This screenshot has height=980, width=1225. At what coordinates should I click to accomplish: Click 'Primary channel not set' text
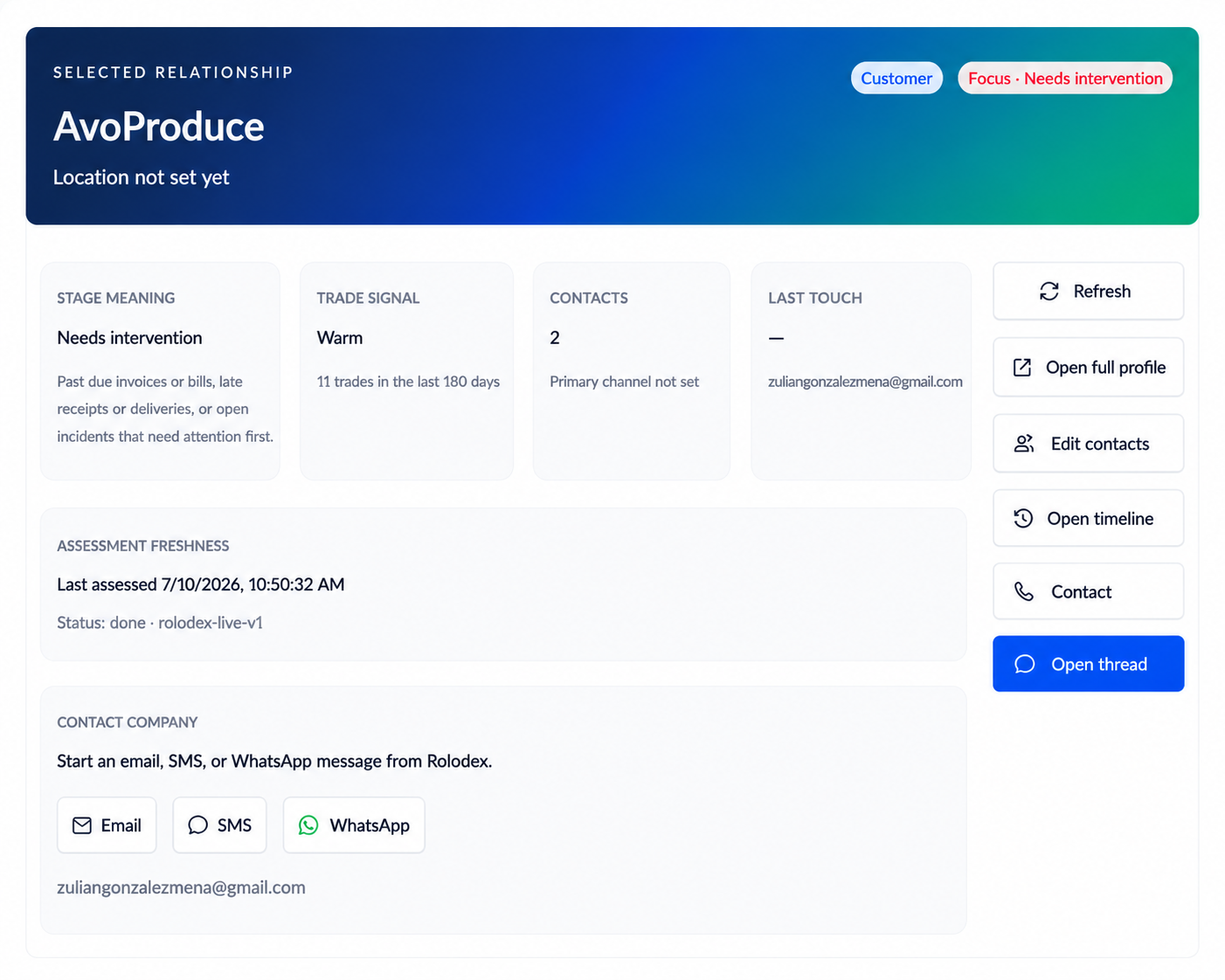click(625, 382)
